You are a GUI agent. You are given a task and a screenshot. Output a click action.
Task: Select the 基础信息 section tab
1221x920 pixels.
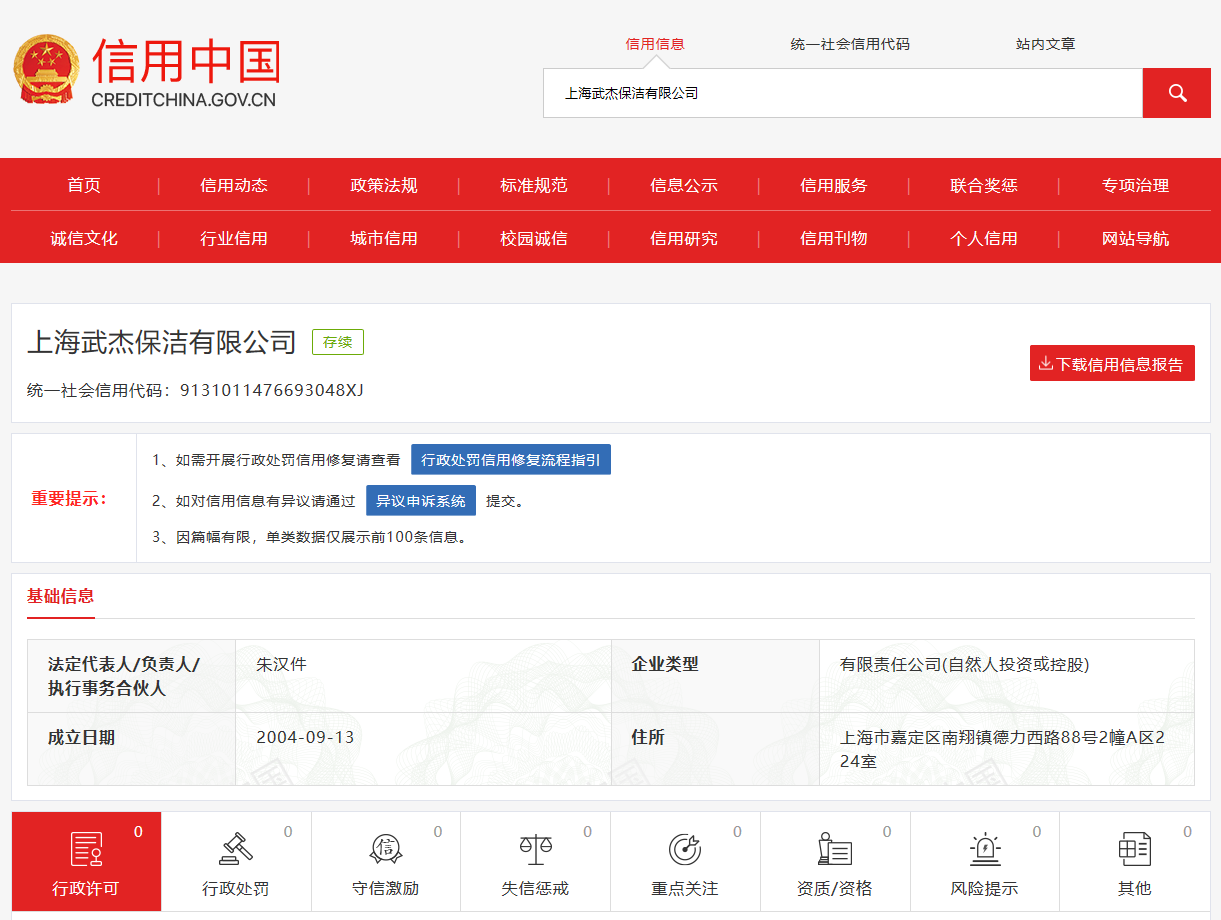click(60, 596)
